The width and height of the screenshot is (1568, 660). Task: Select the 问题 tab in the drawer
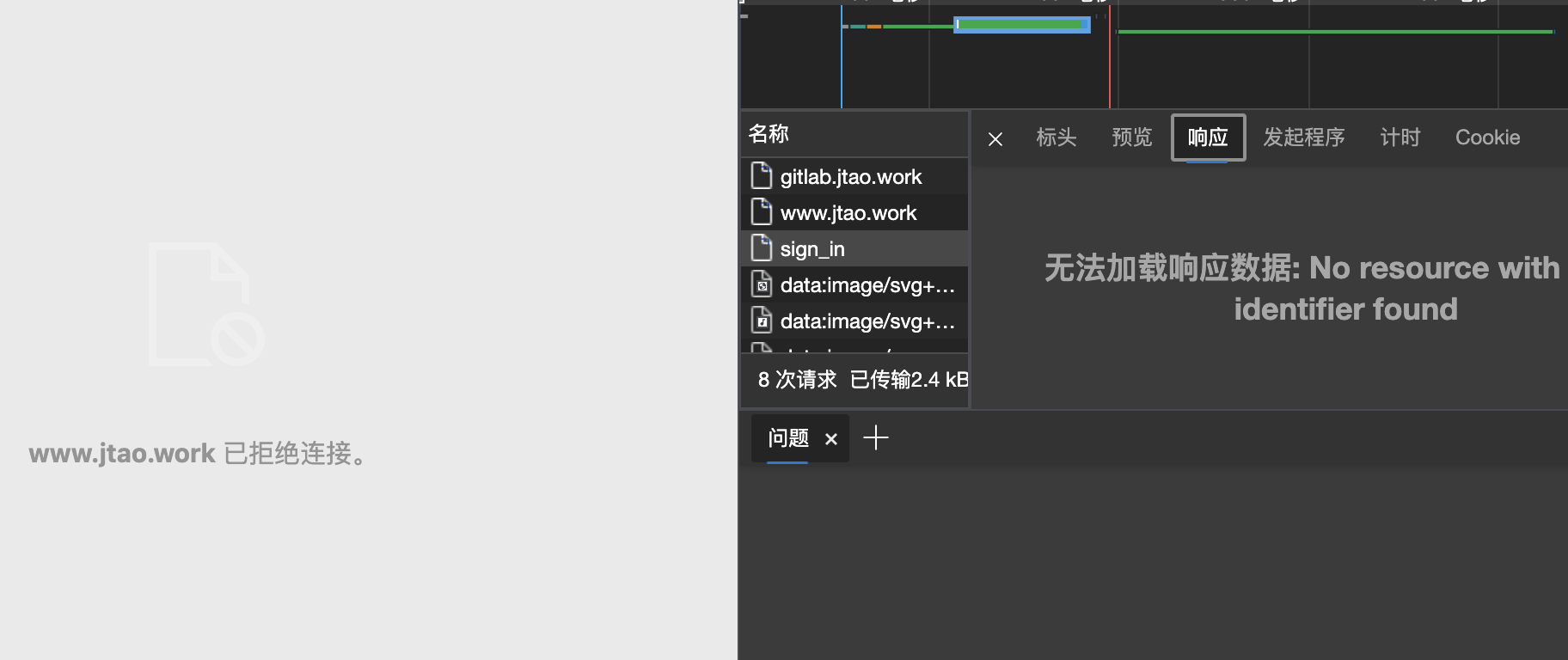pos(787,438)
